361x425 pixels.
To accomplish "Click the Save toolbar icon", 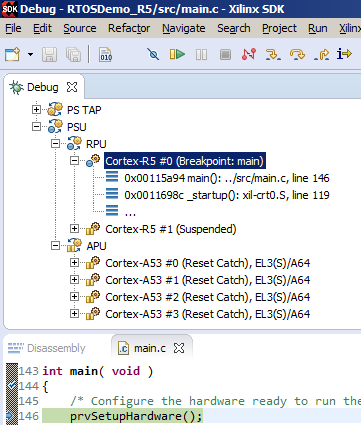I will (49, 54).
